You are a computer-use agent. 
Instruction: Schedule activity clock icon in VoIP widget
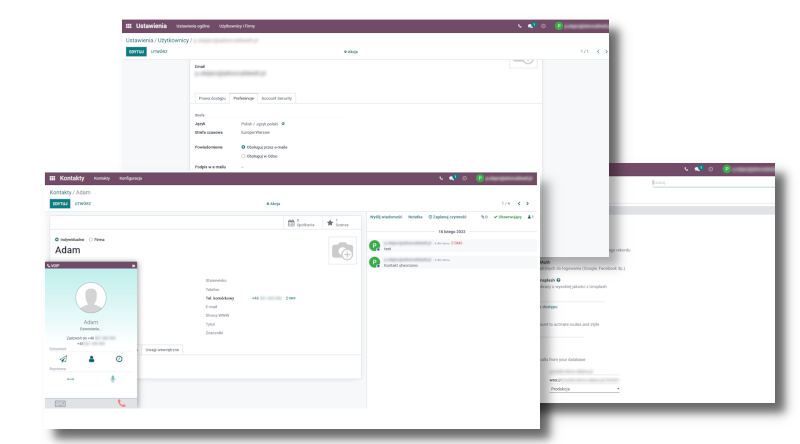119,359
